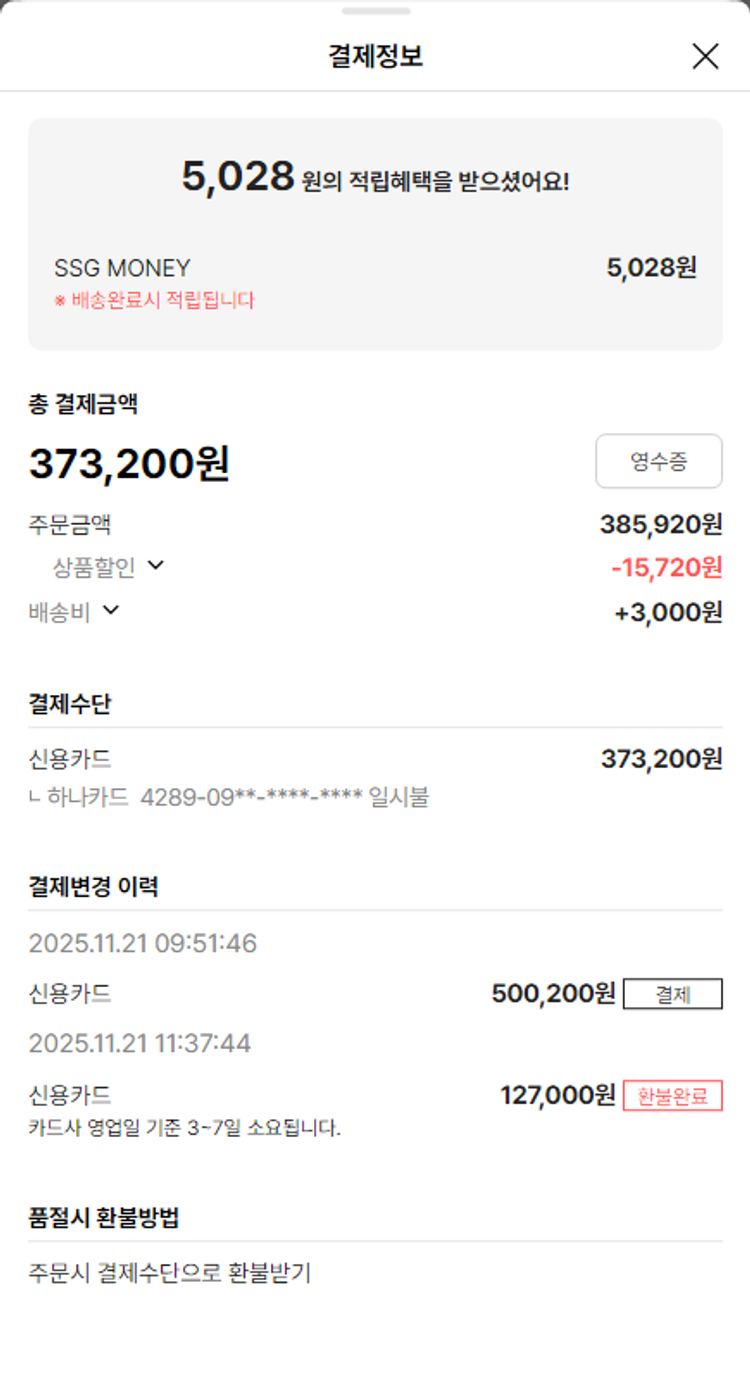Click the 하나카드 card number line
The height and width of the screenshot is (1393, 750).
[x=229, y=798]
